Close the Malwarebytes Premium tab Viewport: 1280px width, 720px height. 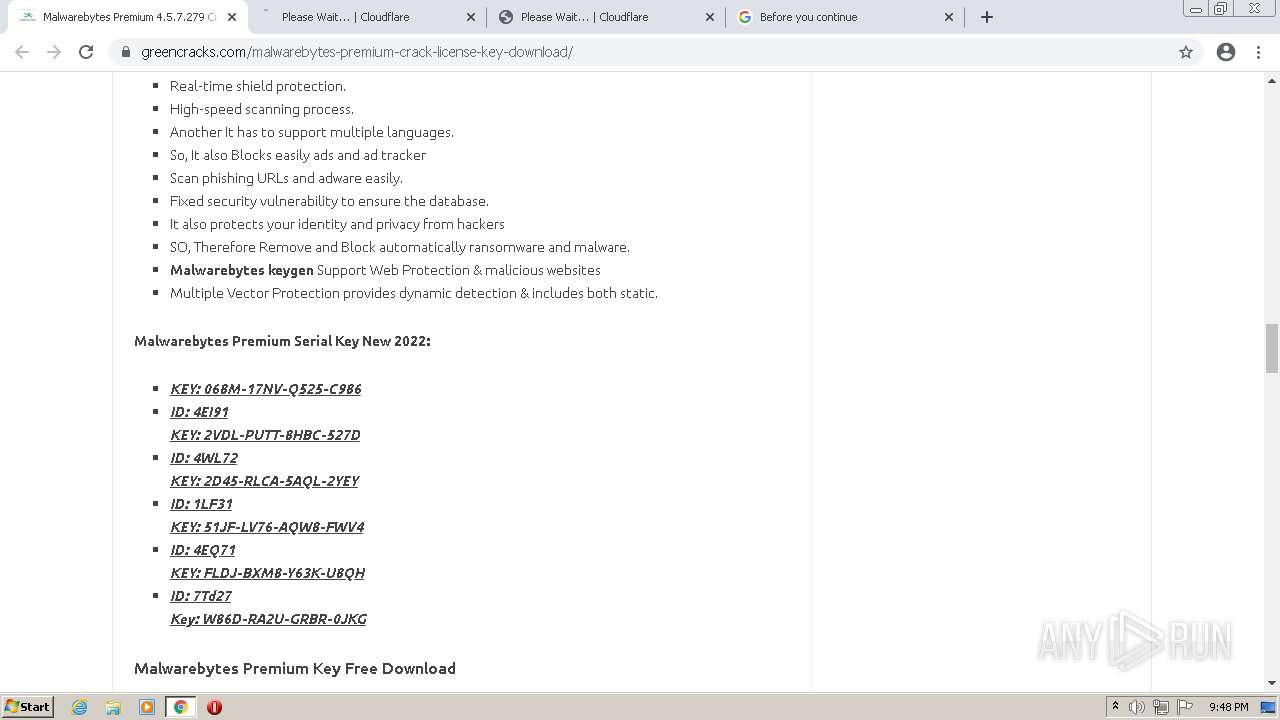point(232,17)
